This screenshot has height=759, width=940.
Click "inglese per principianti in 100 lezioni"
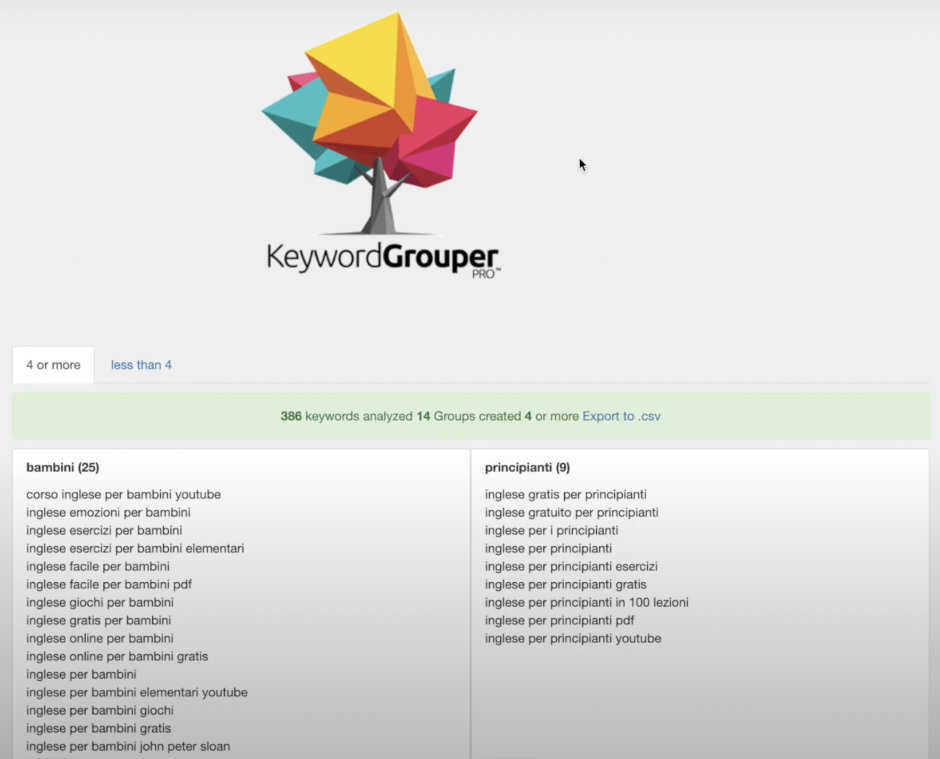pos(587,602)
